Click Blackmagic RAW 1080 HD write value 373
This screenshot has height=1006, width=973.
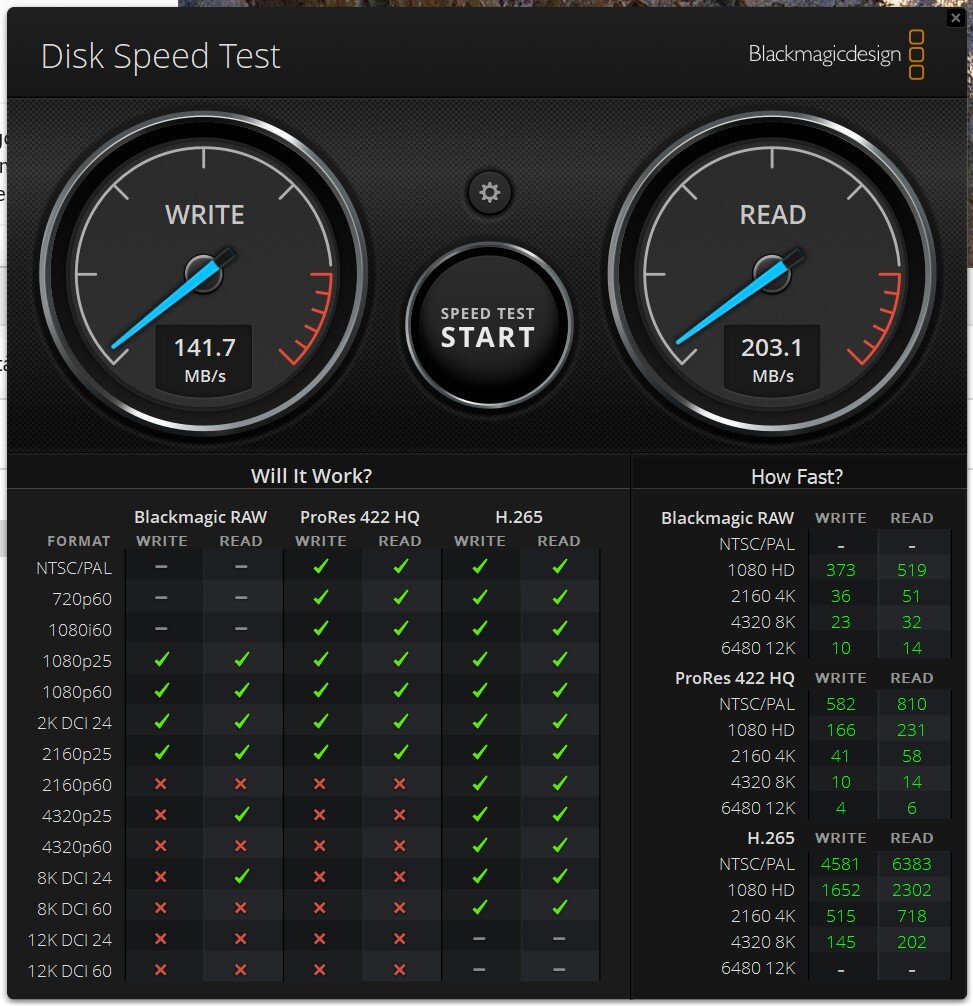(840, 570)
